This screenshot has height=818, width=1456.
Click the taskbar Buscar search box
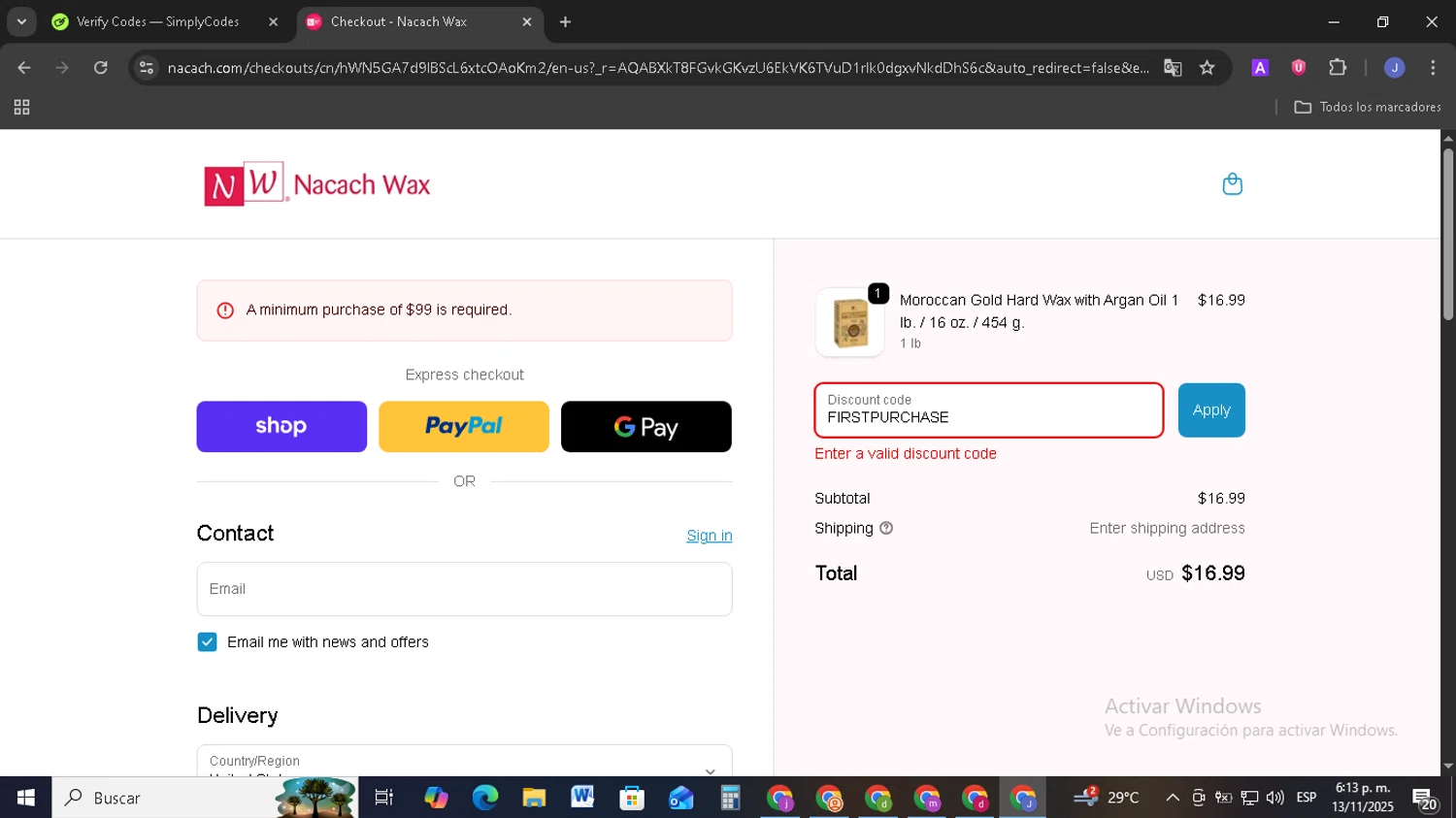click(x=205, y=798)
